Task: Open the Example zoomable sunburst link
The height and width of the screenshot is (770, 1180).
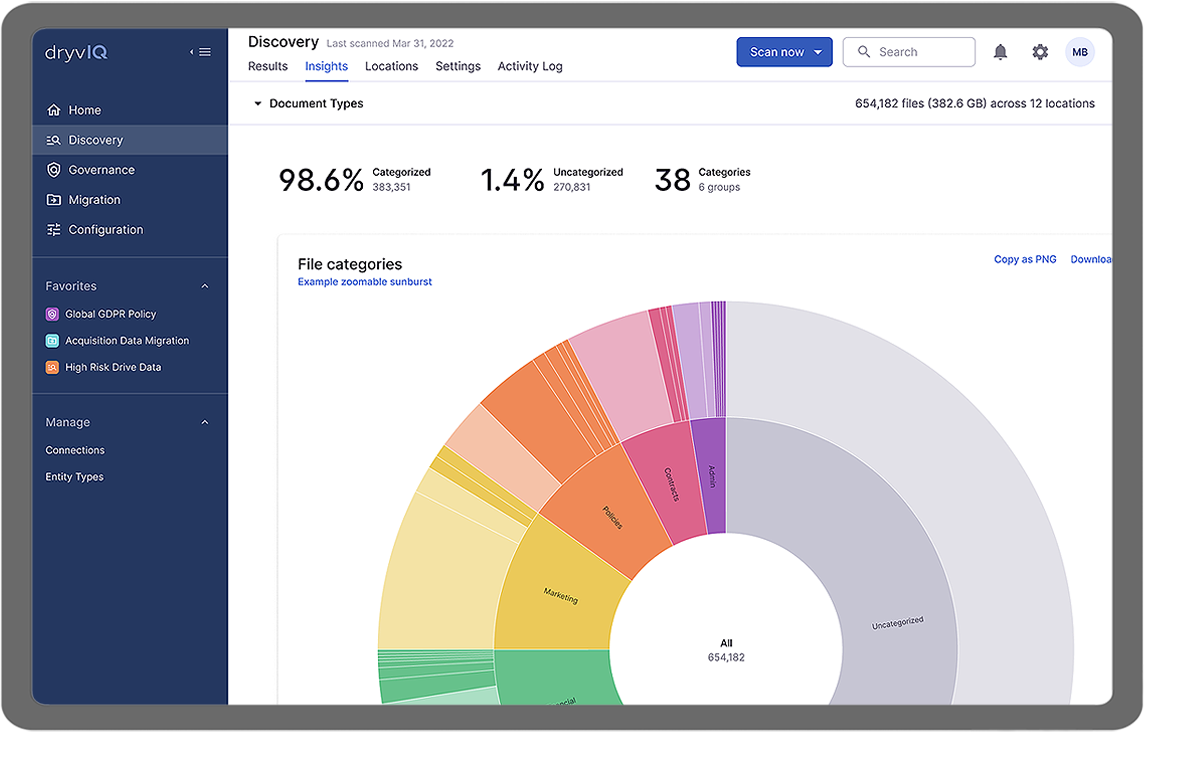Action: point(365,282)
